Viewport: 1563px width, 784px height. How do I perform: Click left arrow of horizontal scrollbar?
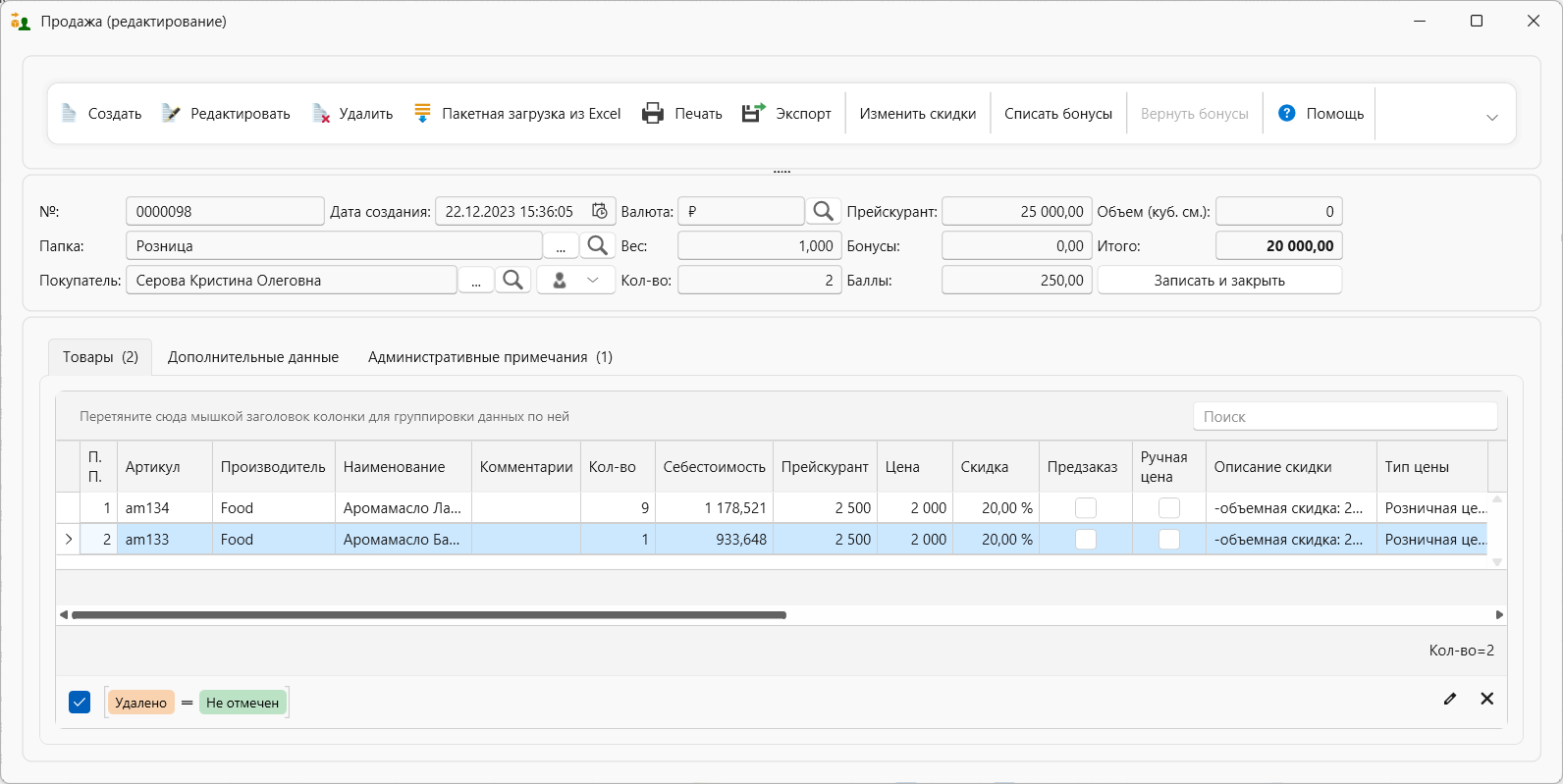pyautogui.click(x=64, y=615)
